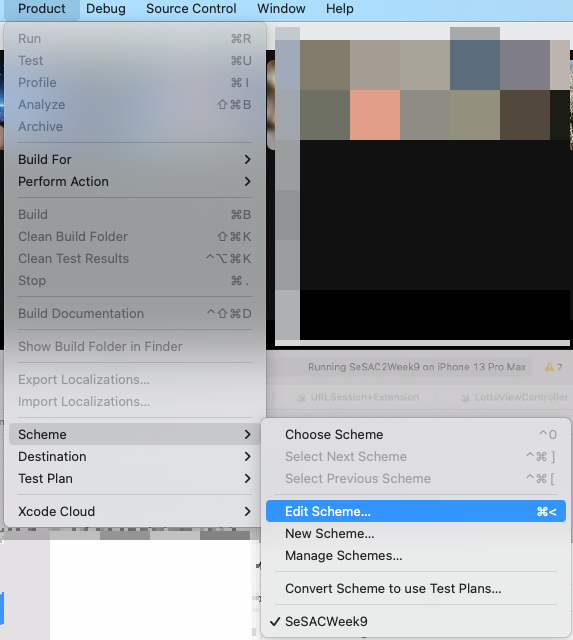Choose Stop menu item

click(135, 281)
